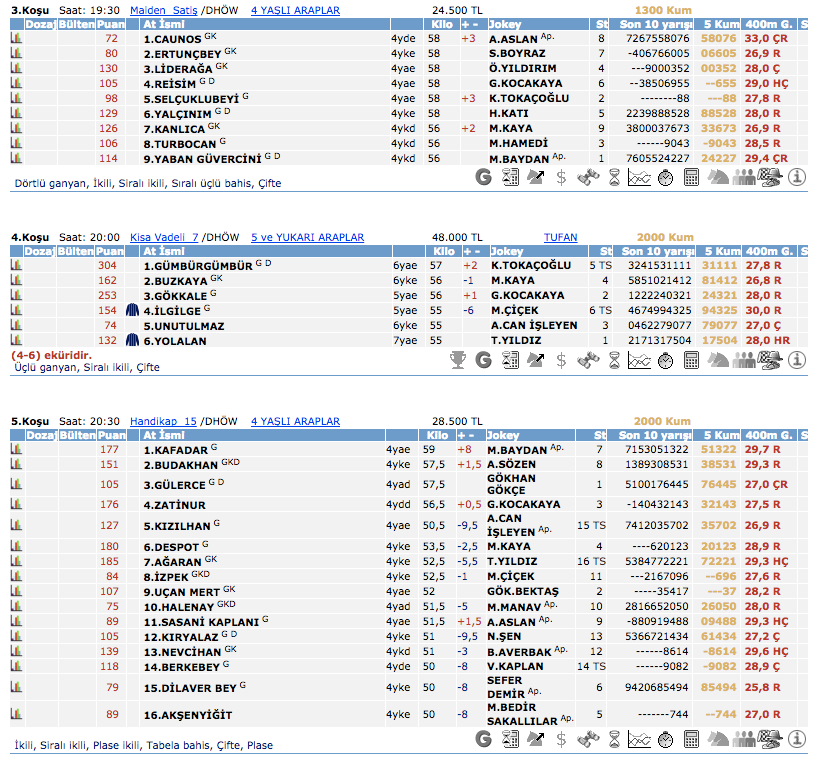Viewport: 823px width, 760px height.
Task: Click the horse head icon in race 3
Action: coord(718,177)
